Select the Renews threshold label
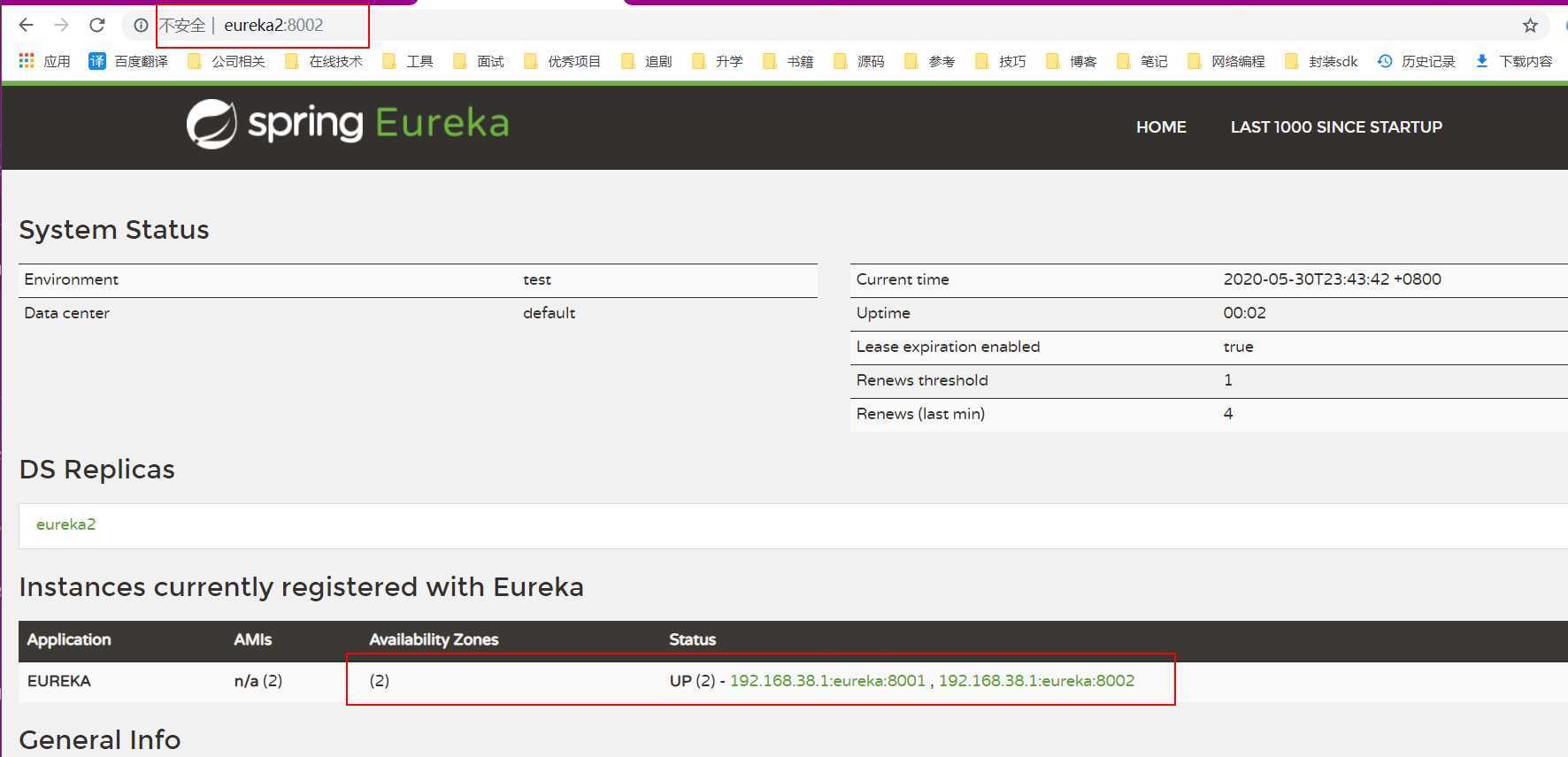The image size is (1568, 757). (x=922, y=380)
